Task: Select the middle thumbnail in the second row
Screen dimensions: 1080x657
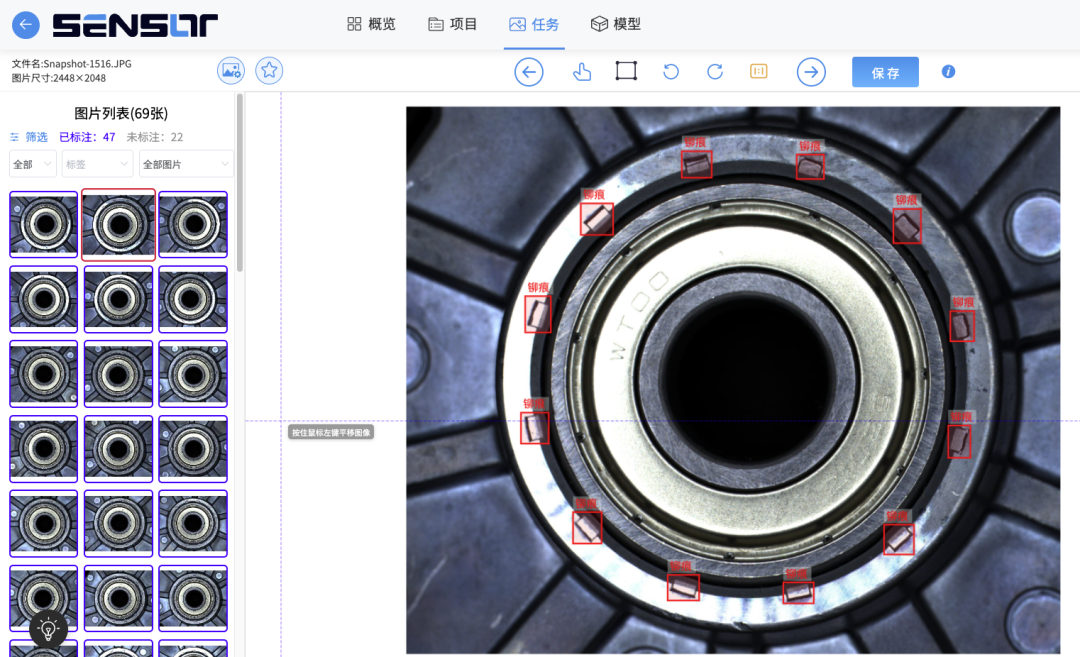Action: pyautogui.click(x=118, y=299)
